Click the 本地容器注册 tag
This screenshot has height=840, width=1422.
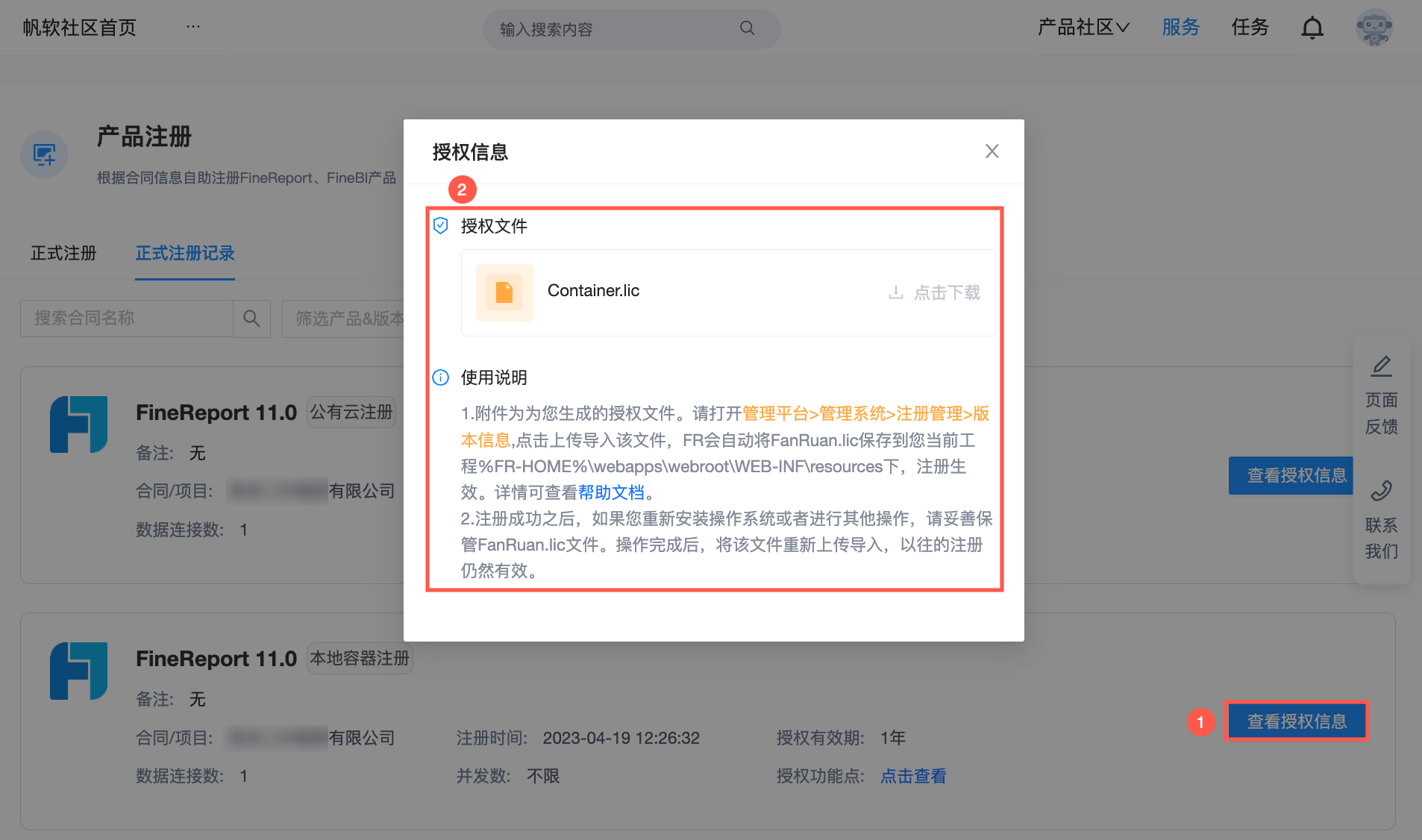click(x=360, y=658)
